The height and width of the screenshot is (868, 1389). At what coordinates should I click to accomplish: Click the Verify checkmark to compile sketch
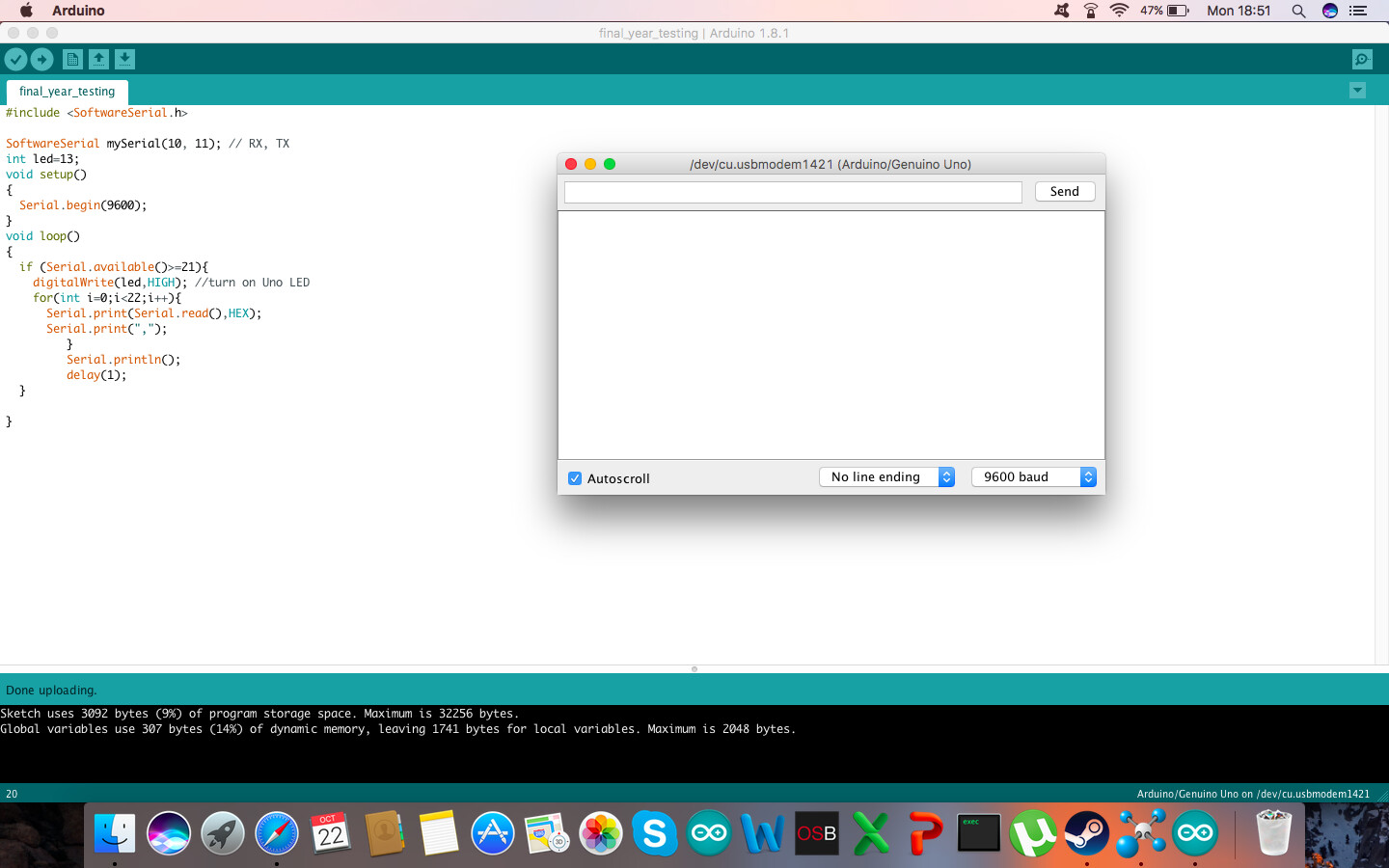click(x=15, y=59)
